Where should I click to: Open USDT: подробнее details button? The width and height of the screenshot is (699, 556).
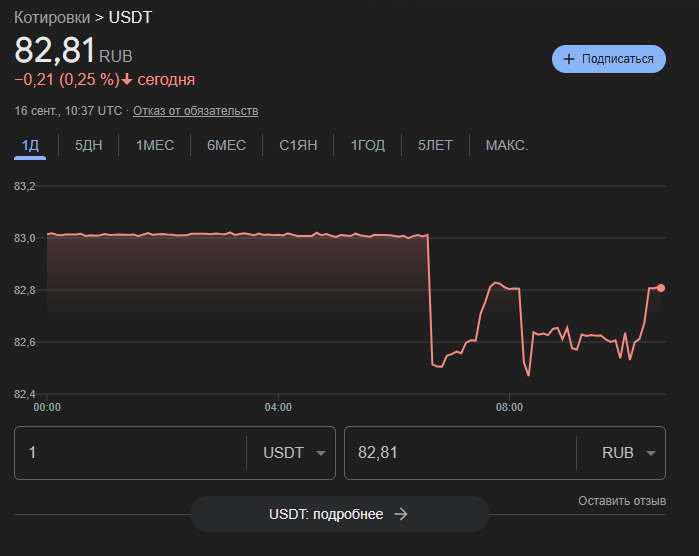coord(340,514)
